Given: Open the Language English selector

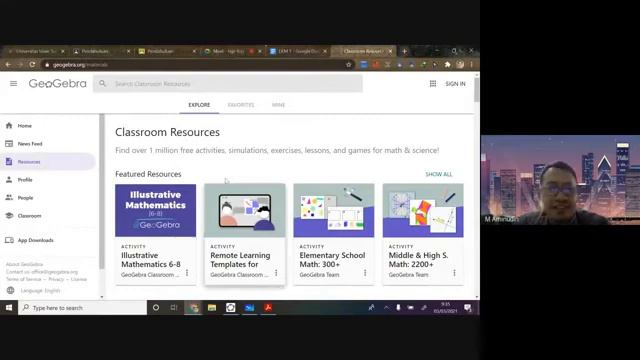Looking at the screenshot, I should pos(40,291).
